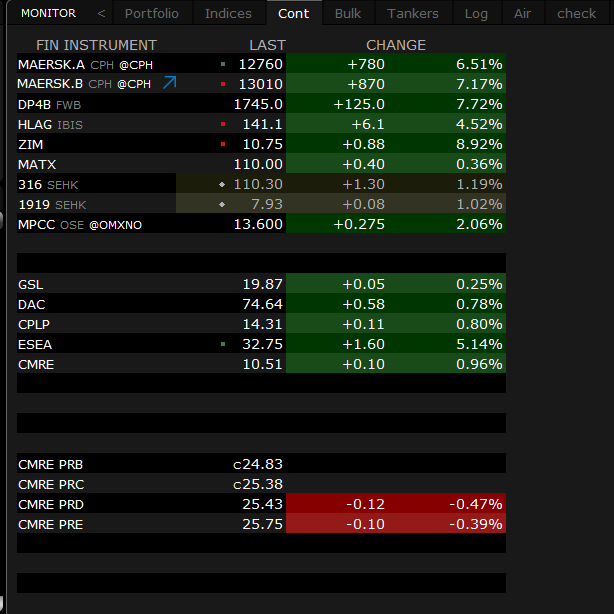The width and height of the screenshot is (614, 614).
Task: Select the MATX ticker
Action: click(x=37, y=164)
